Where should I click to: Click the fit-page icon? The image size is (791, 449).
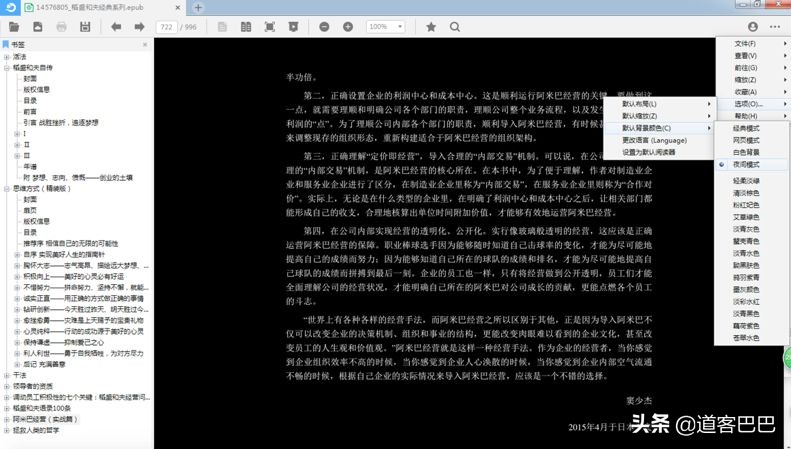tap(270, 27)
